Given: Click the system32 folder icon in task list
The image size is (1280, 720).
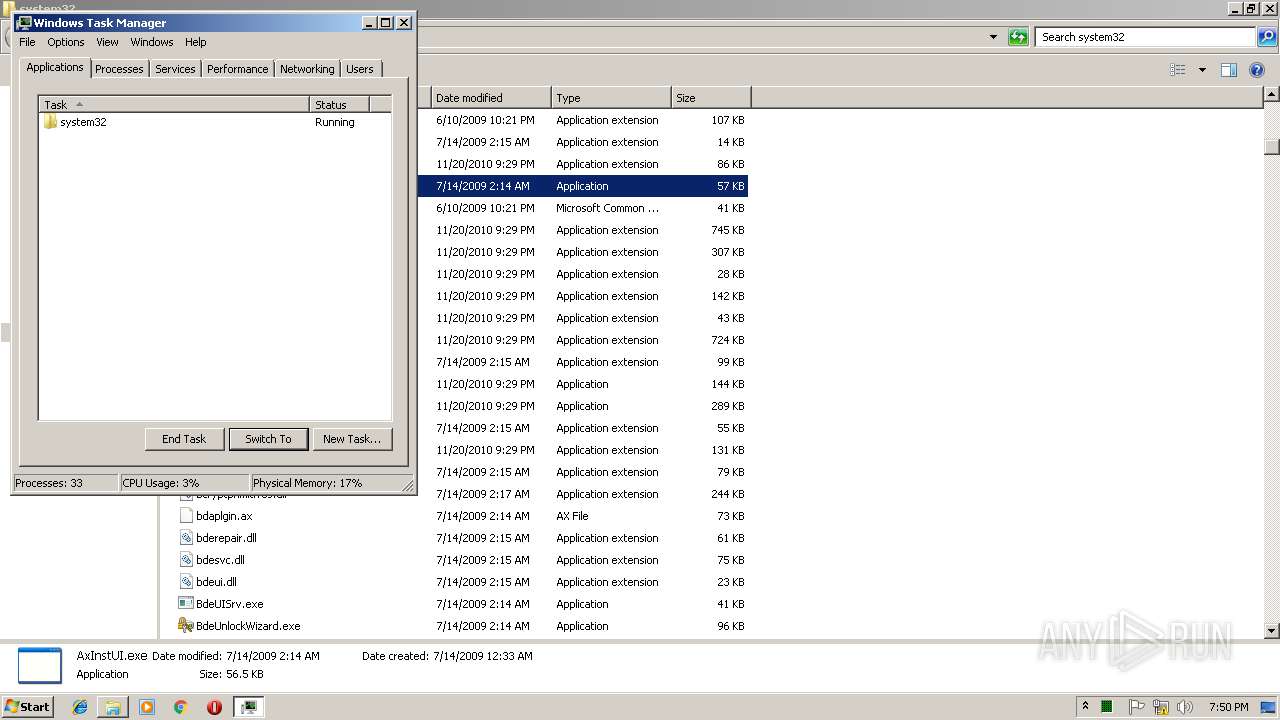Looking at the screenshot, I should pos(50,122).
